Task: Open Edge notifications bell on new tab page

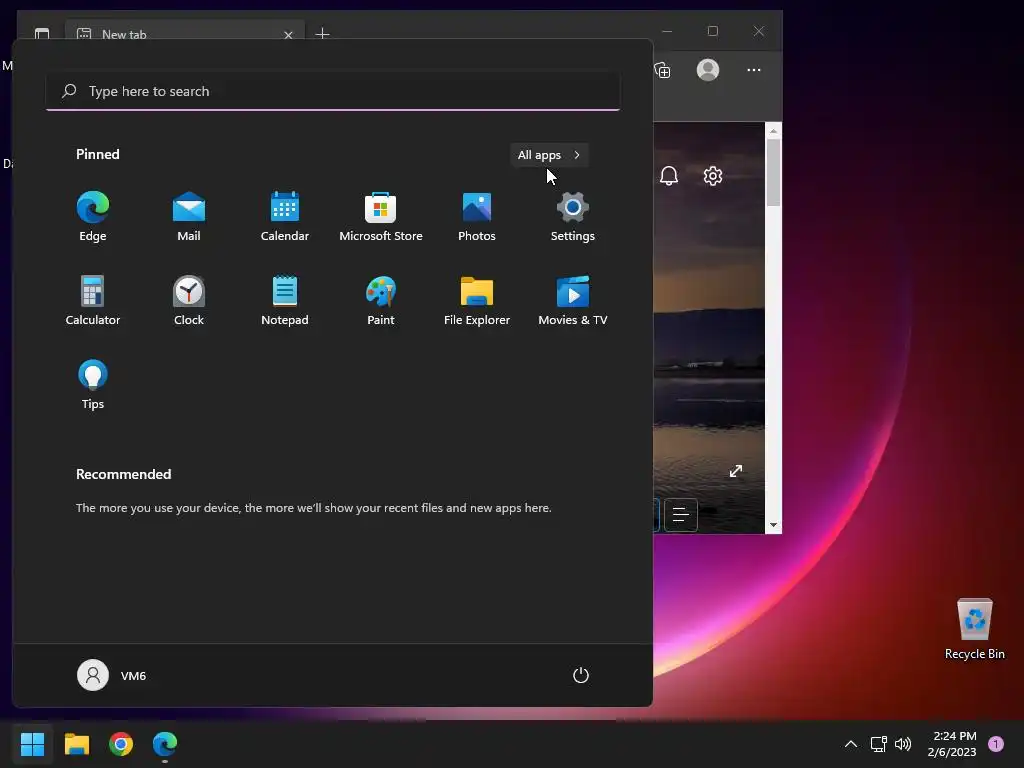Action: [x=669, y=176]
